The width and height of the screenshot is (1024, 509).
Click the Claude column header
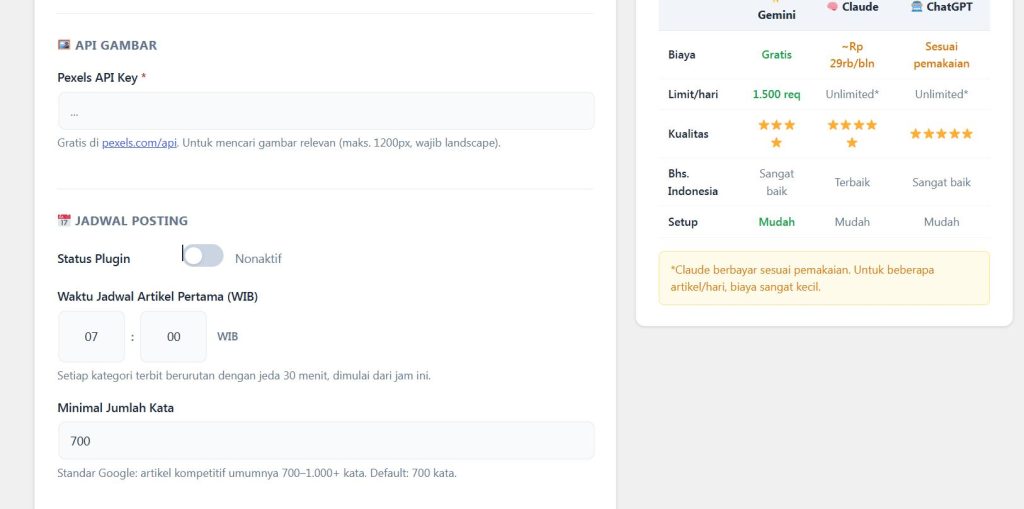(852, 7)
